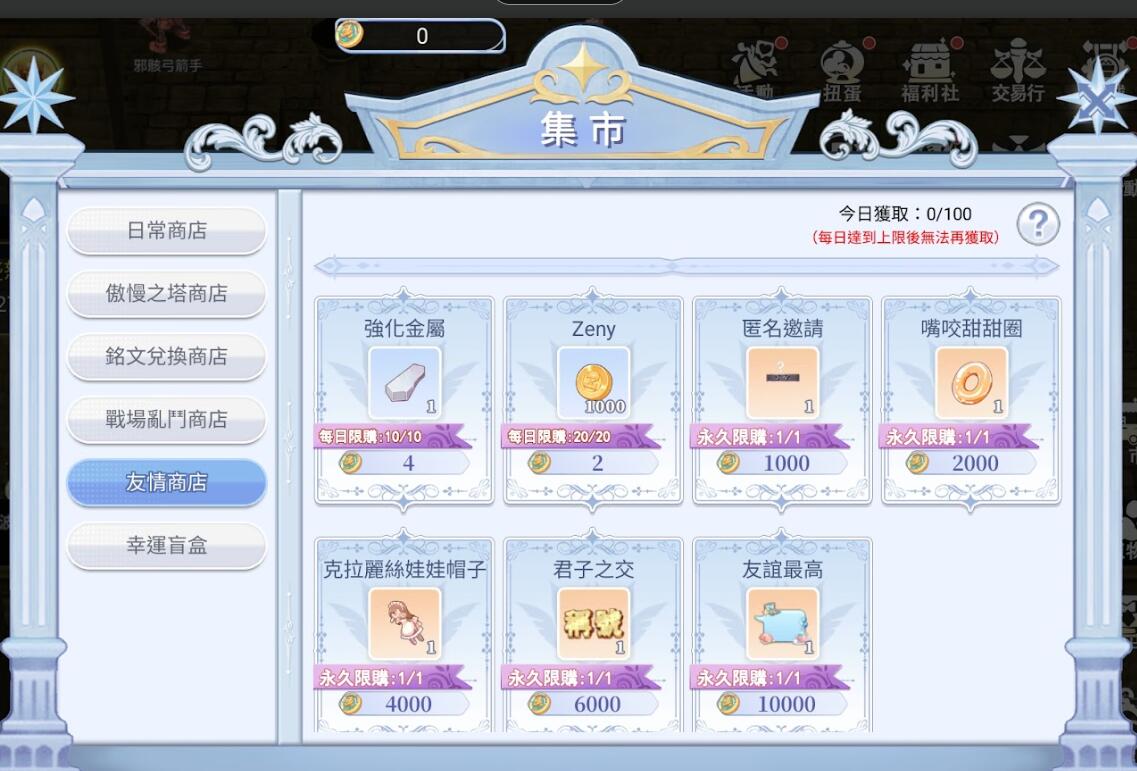Open the 傲慢之塔商店 tab

pyautogui.click(x=167, y=294)
